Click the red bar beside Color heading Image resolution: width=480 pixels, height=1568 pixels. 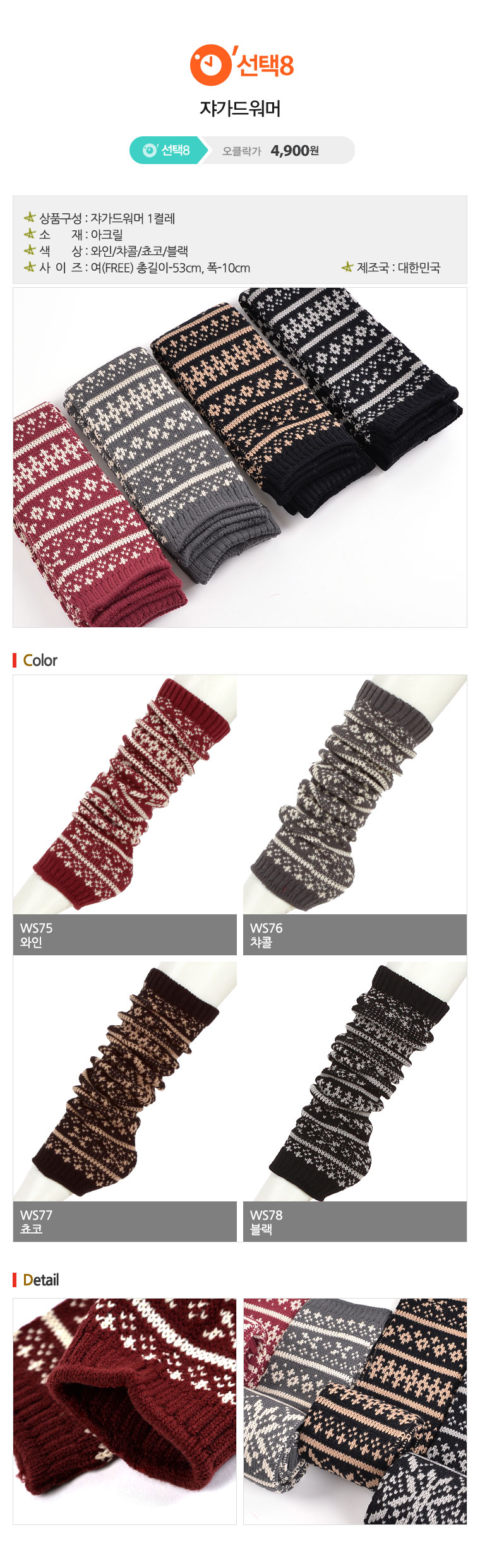[x=15, y=660]
